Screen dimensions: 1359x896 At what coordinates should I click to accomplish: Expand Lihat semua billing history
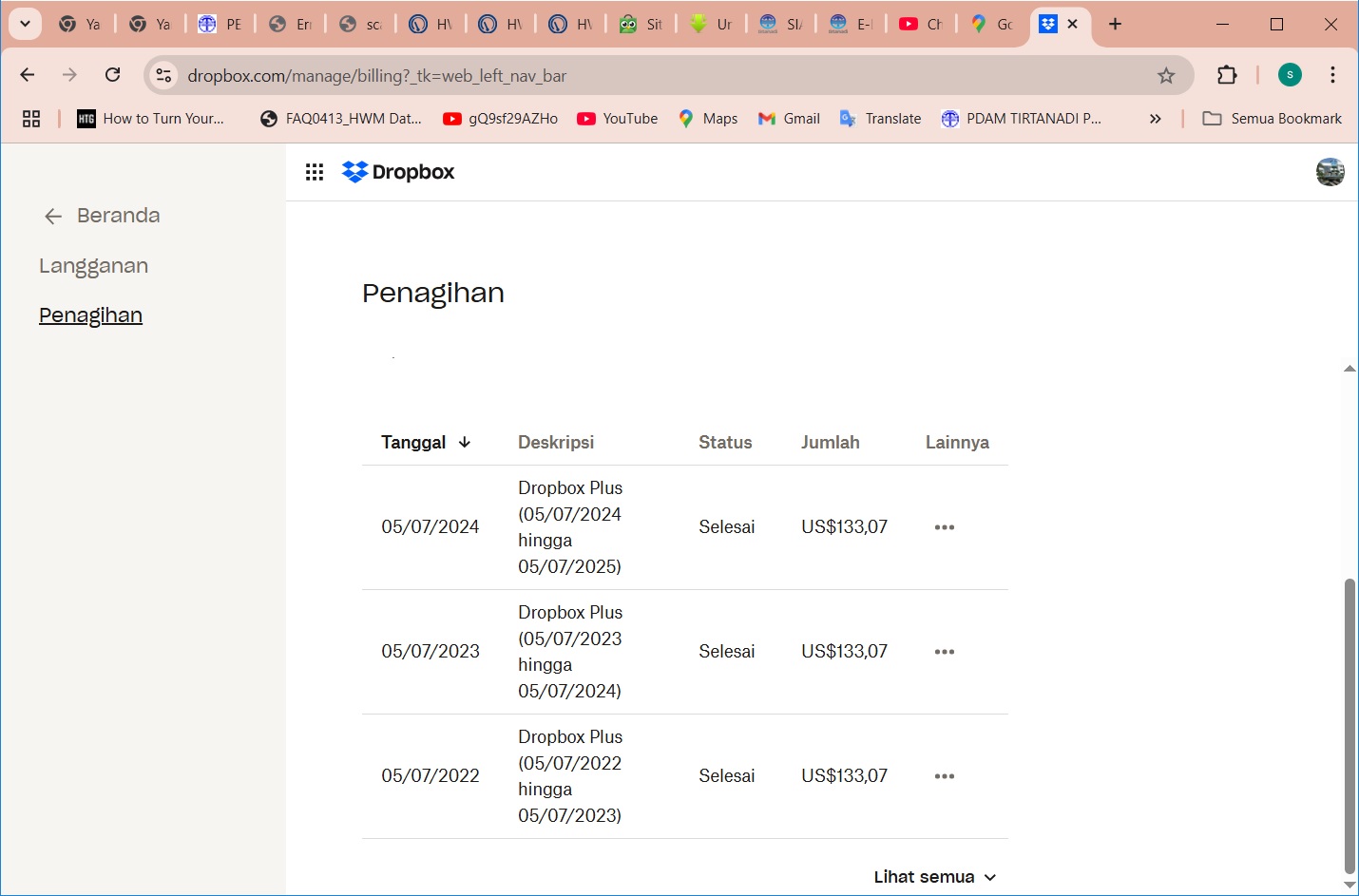tap(935, 877)
